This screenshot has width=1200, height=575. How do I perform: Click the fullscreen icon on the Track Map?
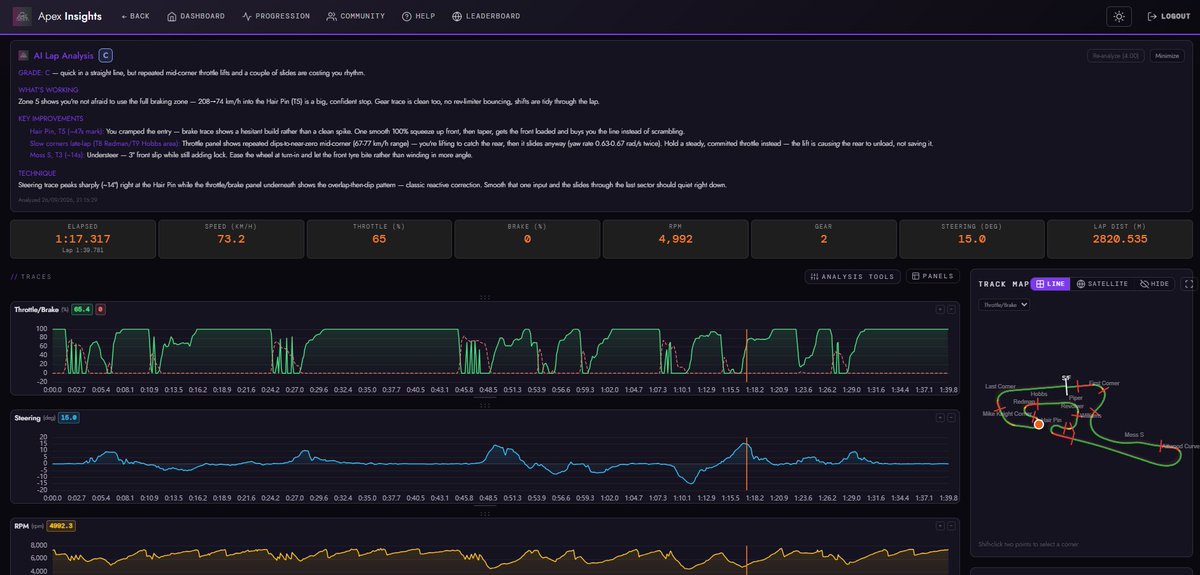click(x=1188, y=284)
